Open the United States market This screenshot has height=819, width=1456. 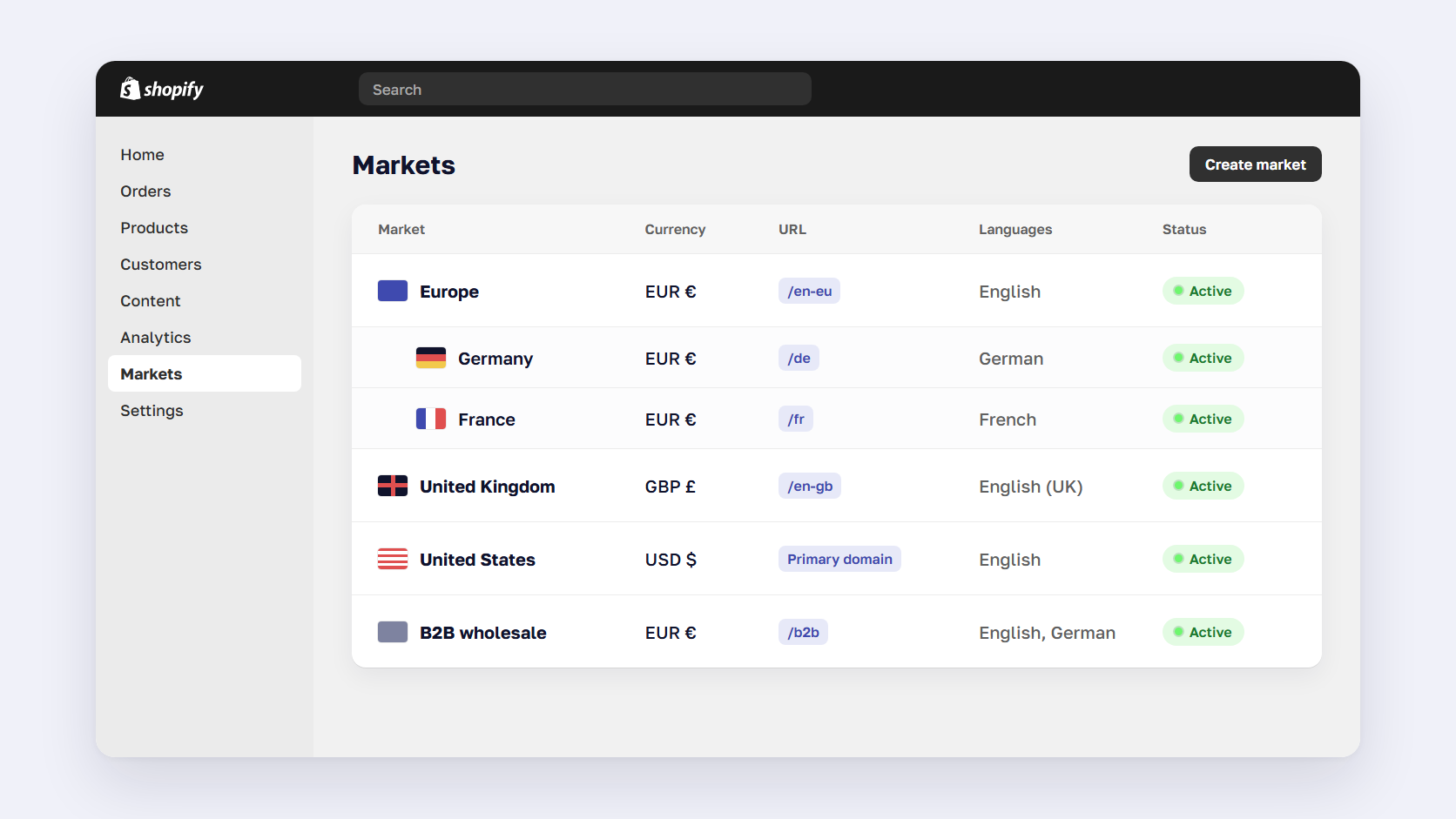click(x=837, y=559)
